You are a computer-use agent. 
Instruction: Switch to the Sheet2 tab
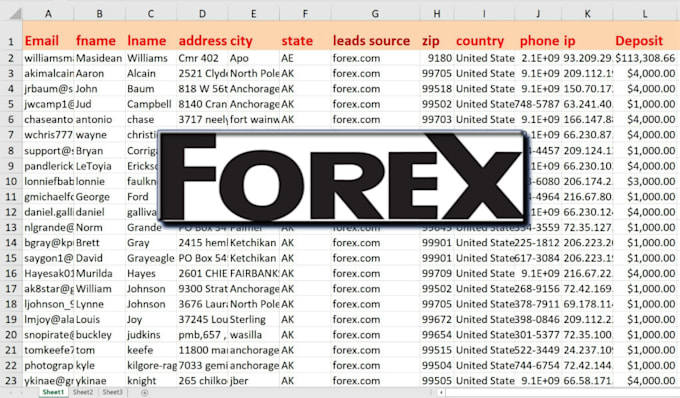[x=83, y=392]
